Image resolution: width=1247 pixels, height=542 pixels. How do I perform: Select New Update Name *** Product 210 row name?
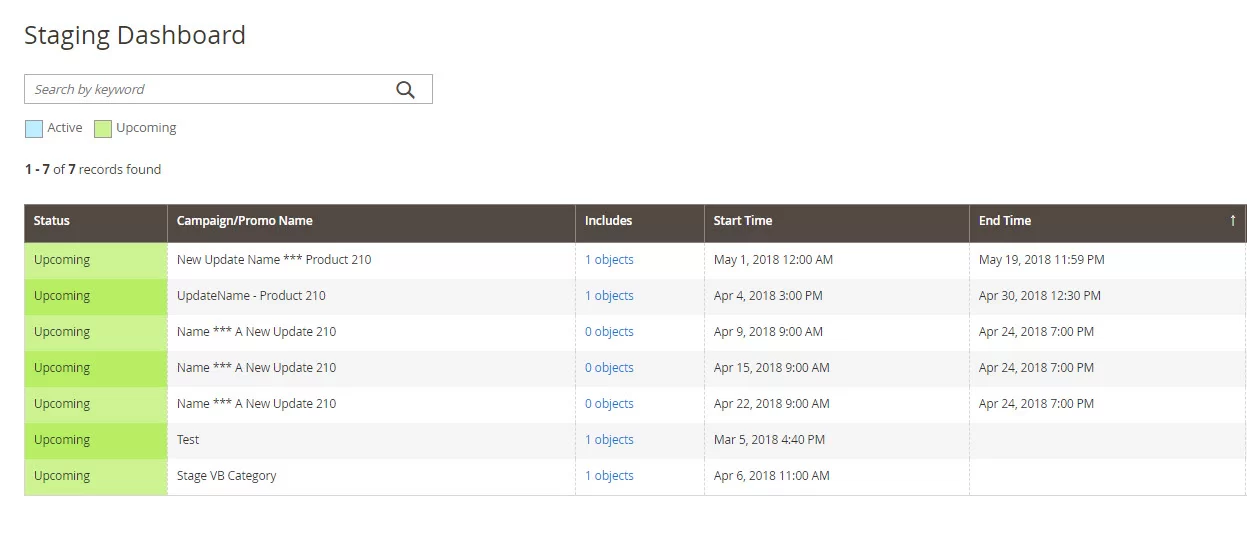point(274,260)
